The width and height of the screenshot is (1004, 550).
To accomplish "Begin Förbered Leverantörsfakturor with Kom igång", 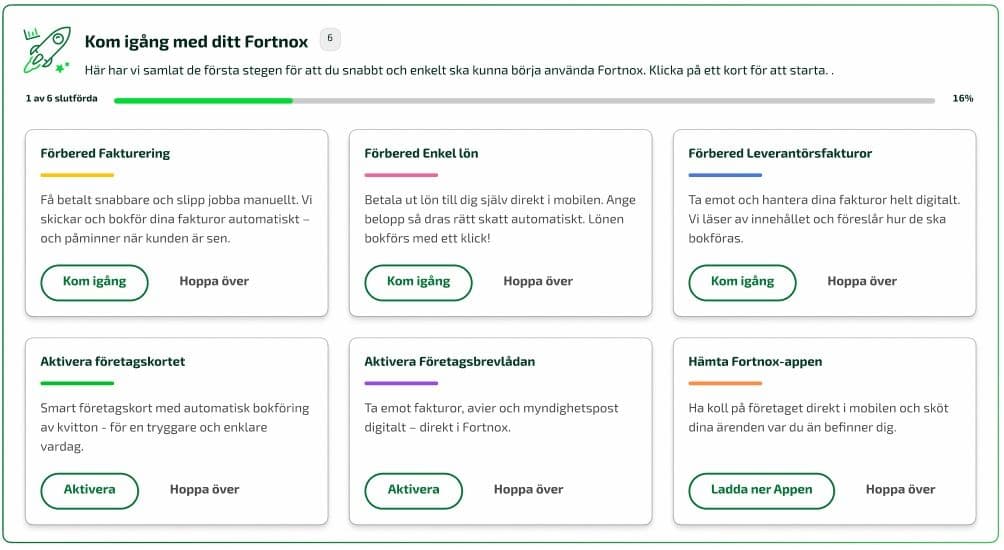I will click(742, 282).
